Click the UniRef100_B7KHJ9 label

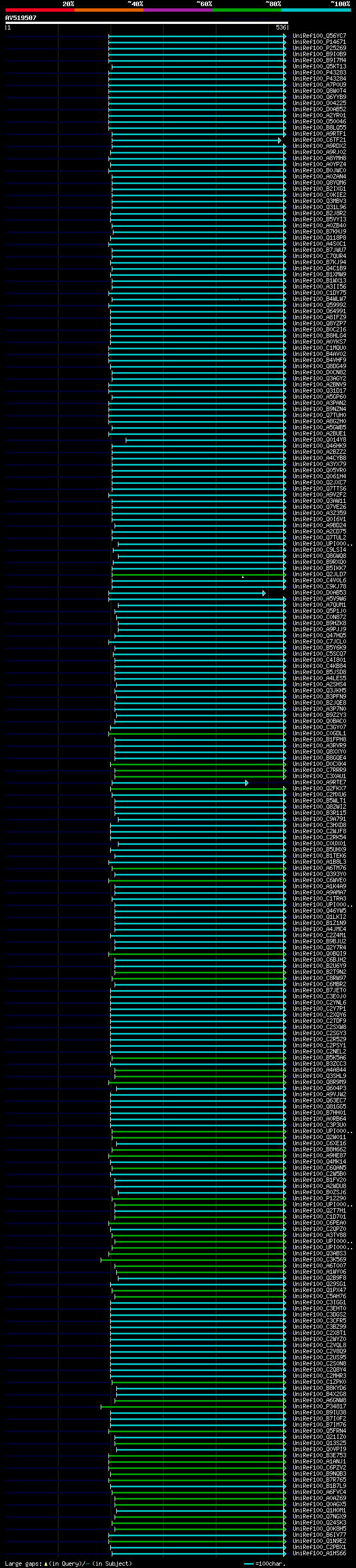click(x=319, y=231)
